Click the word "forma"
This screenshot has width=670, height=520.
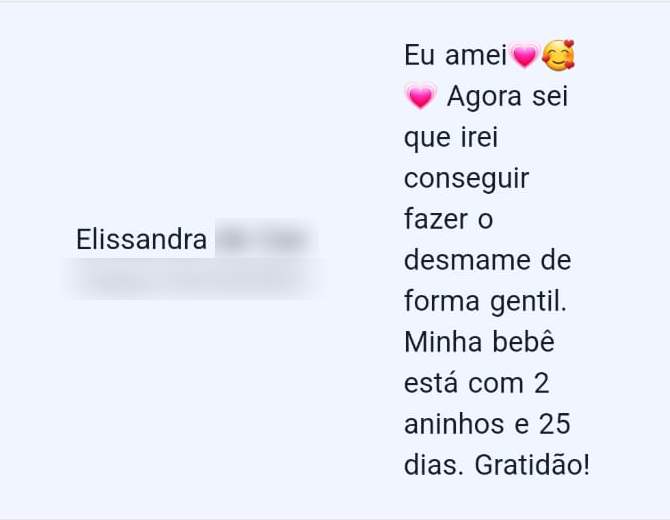[439, 301]
